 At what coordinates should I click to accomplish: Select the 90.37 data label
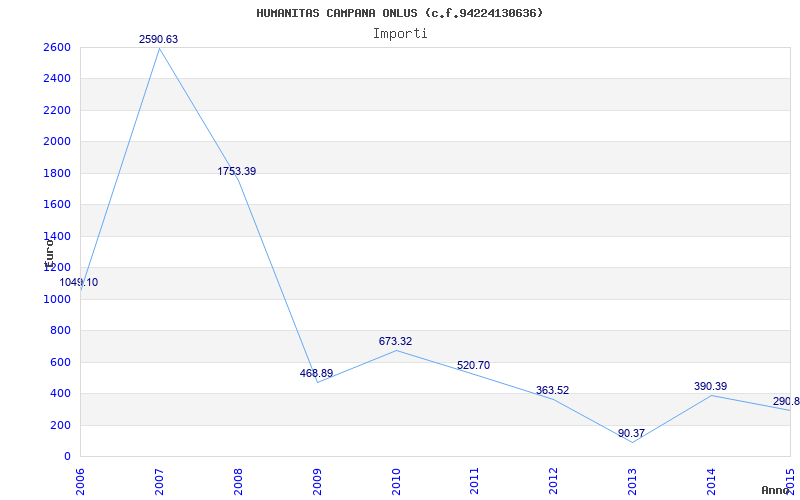632,433
